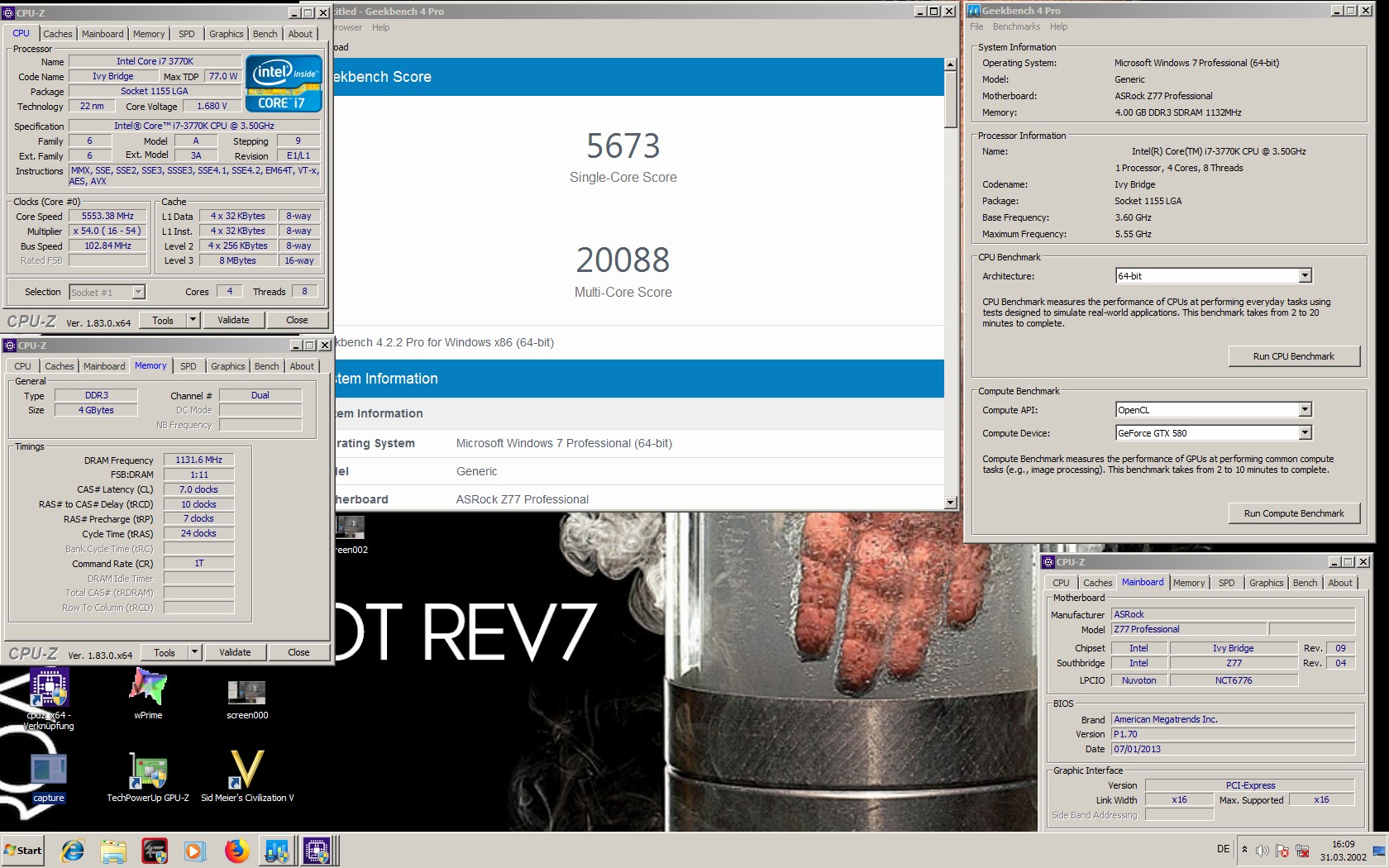Open the Socket #1 selection dropdown
Screen dimensions: 1389x868
point(107,292)
